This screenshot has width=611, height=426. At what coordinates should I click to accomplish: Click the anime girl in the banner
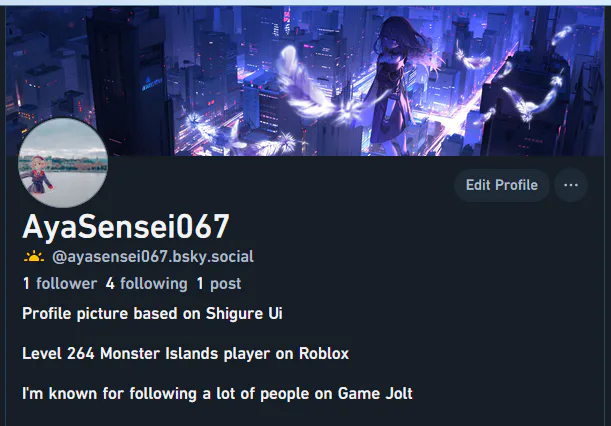pyautogui.click(x=396, y=84)
